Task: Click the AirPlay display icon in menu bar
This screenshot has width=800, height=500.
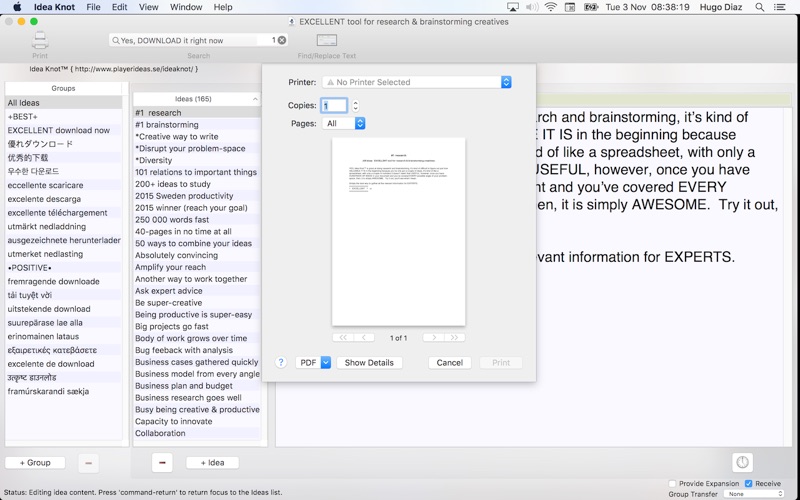Action: click(x=513, y=7)
